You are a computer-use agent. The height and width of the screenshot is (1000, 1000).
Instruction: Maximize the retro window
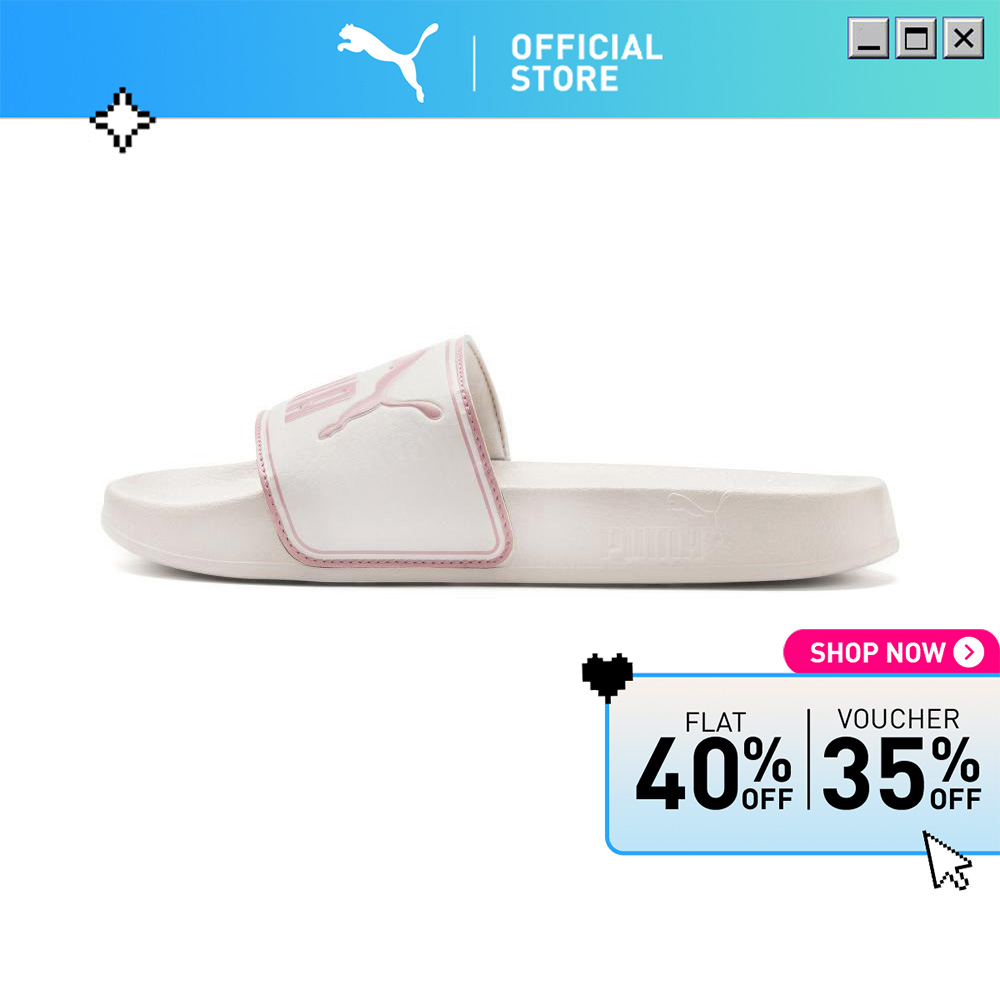(915, 38)
